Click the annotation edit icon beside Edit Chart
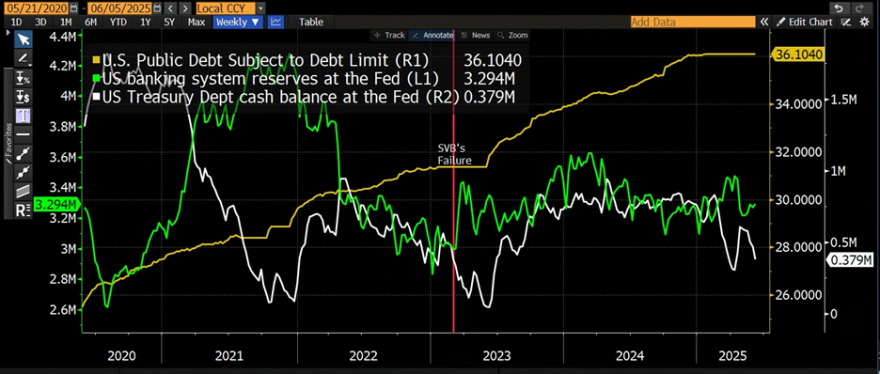The image size is (880, 374). click(x=846, y=22)
